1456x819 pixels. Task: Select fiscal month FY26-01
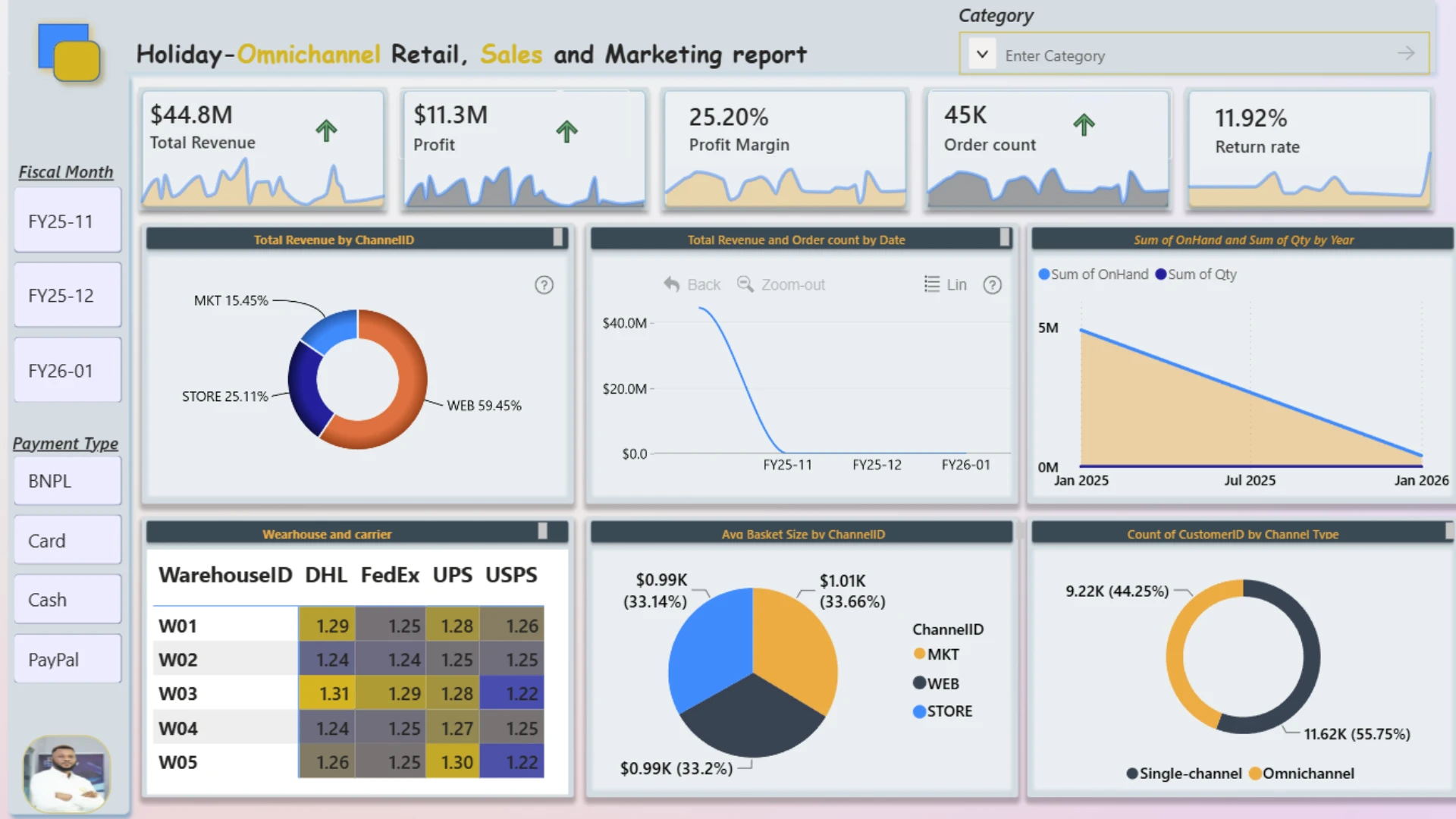pos(67,370)
